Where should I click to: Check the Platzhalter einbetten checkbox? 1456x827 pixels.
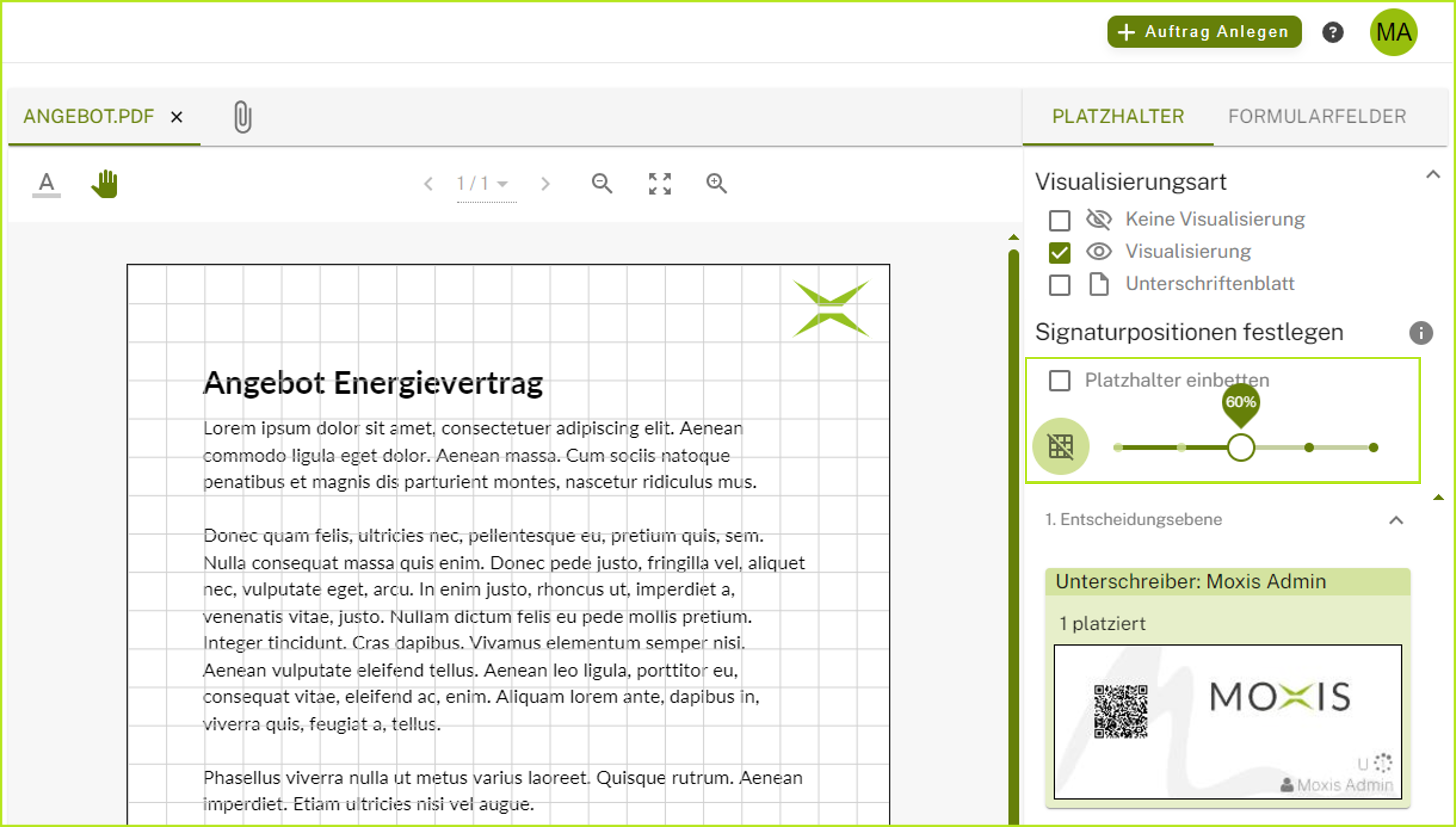1060,381
